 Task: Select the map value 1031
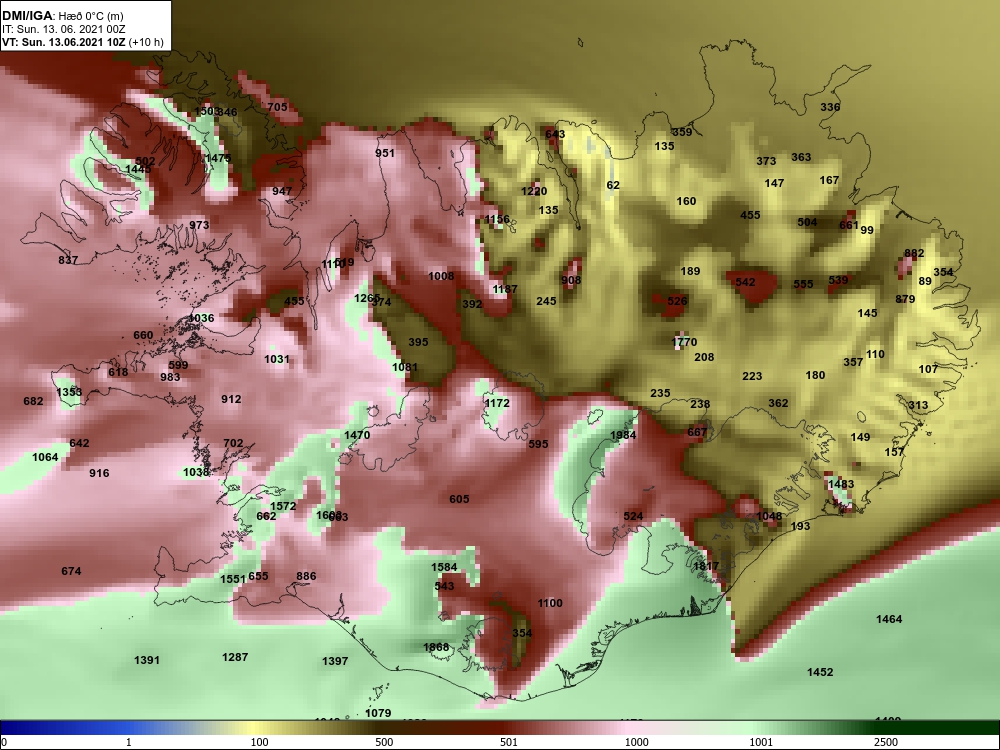(x=277, y=359)
